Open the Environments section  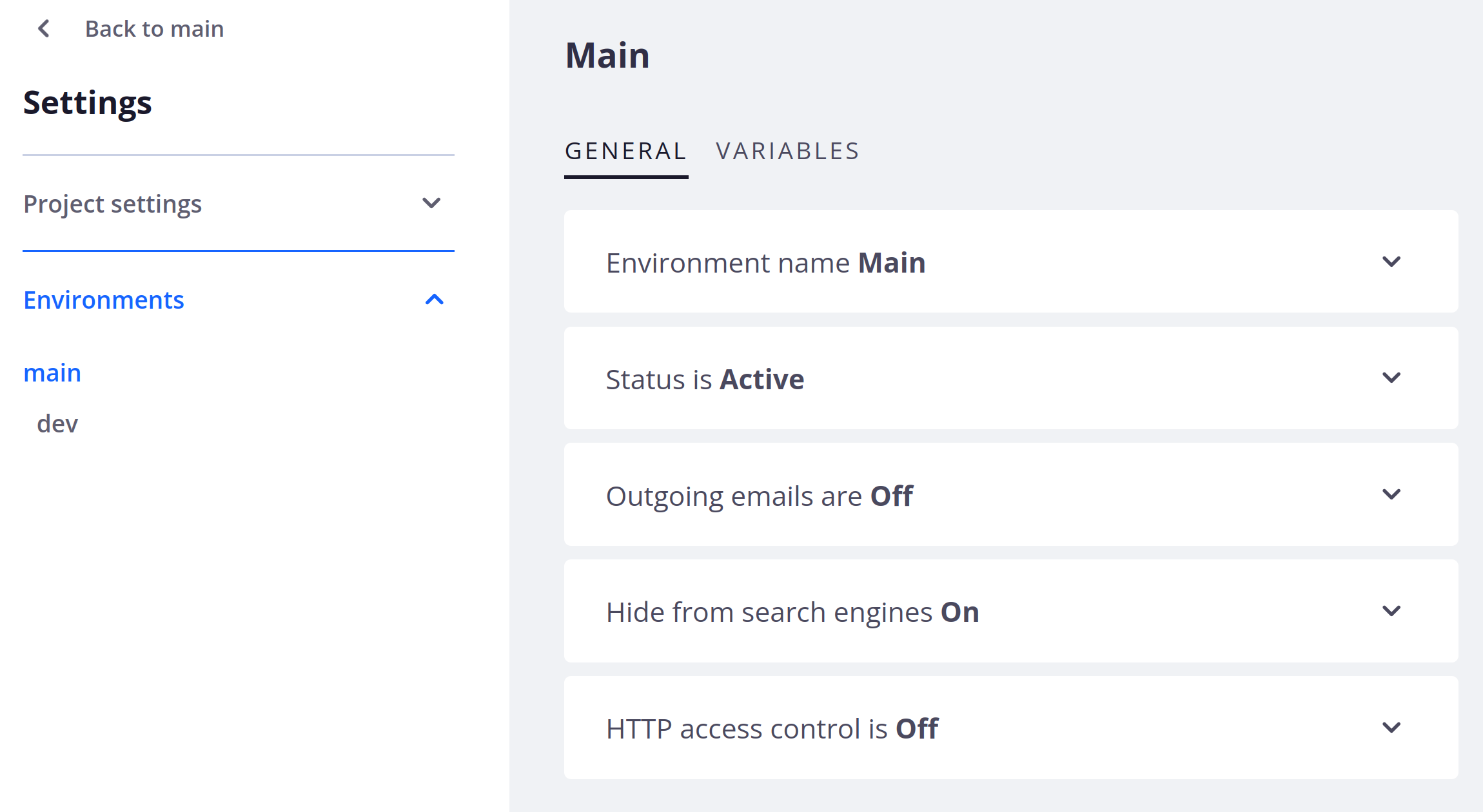104,299
